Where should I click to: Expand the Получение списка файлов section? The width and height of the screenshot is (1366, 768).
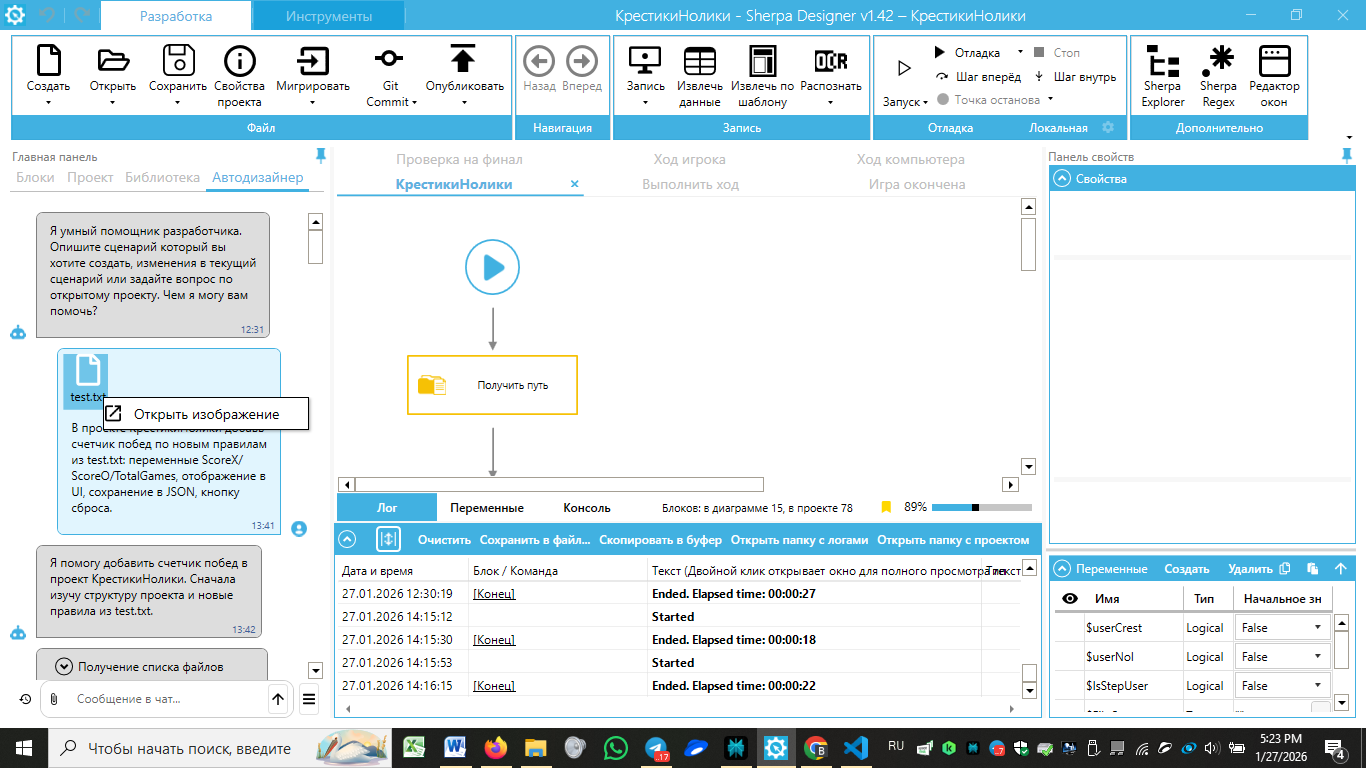click(x=64, y=666)
